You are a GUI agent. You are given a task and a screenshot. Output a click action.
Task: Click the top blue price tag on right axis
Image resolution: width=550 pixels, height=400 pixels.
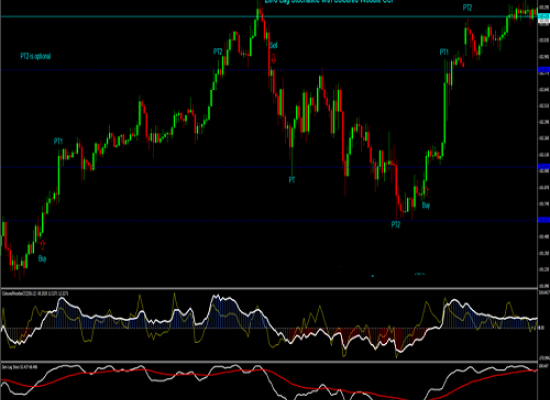click(544, 70)
